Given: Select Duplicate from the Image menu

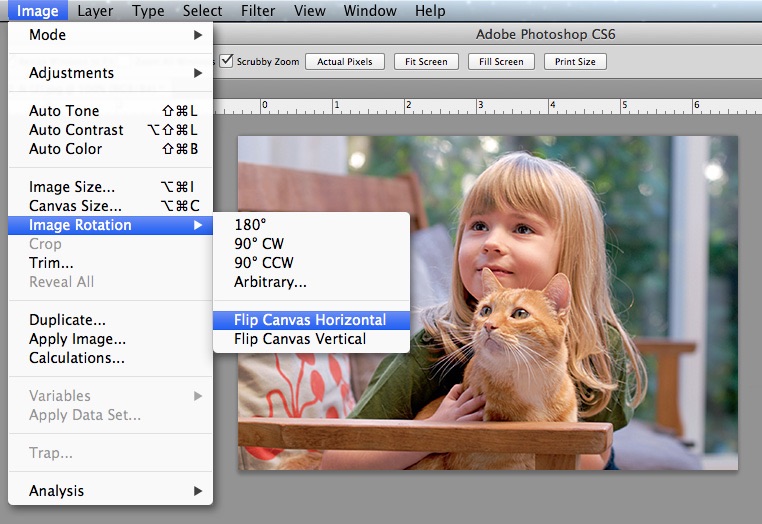Looking at the screenshot, I should click(67, 320).
